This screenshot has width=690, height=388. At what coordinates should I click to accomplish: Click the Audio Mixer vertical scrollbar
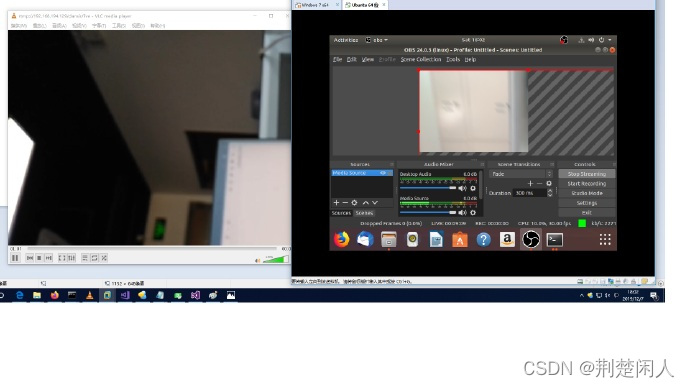(x=481, y=185)
